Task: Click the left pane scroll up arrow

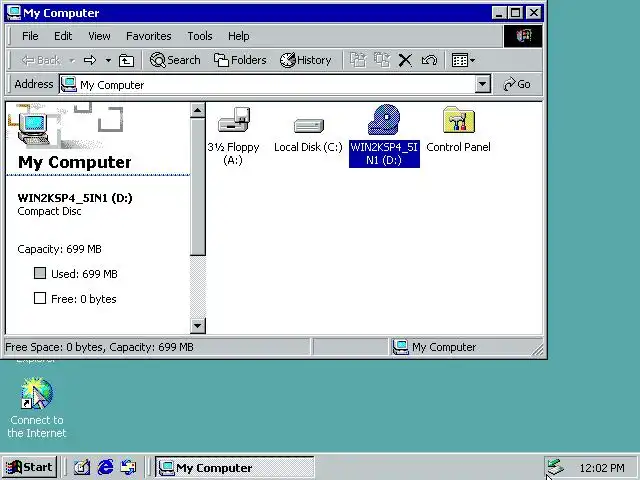Action: pyautogui.click(x=198, y=110)
